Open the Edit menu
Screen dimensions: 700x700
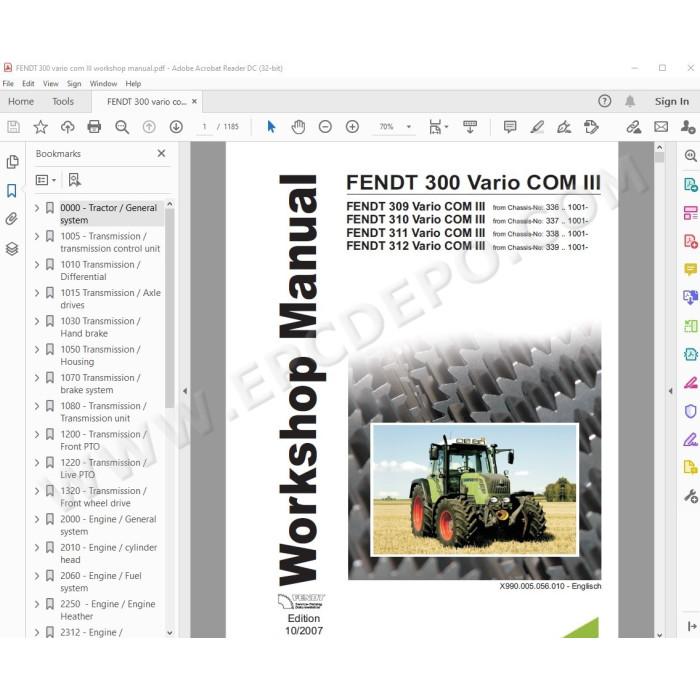pyautogui.click(x=28, y=83)
